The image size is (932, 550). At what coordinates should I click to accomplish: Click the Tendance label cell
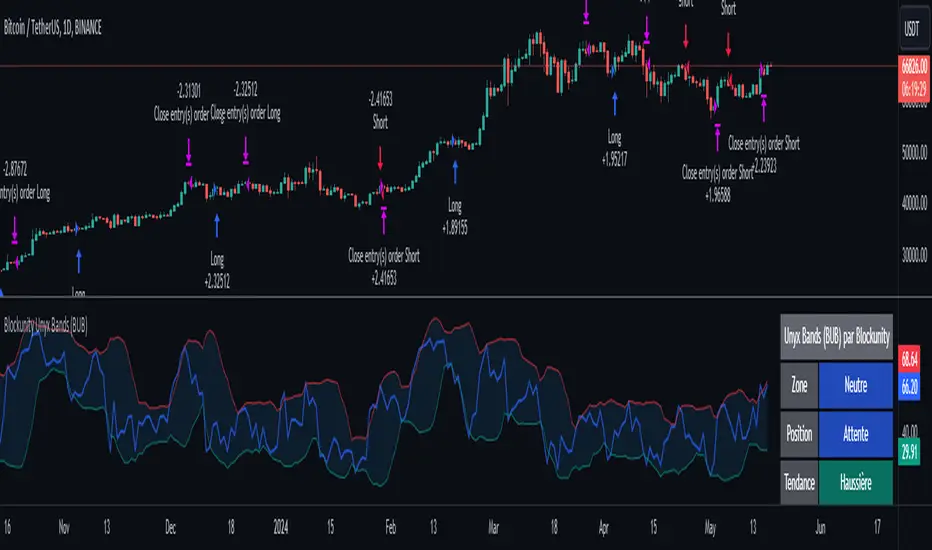[799, 482]
